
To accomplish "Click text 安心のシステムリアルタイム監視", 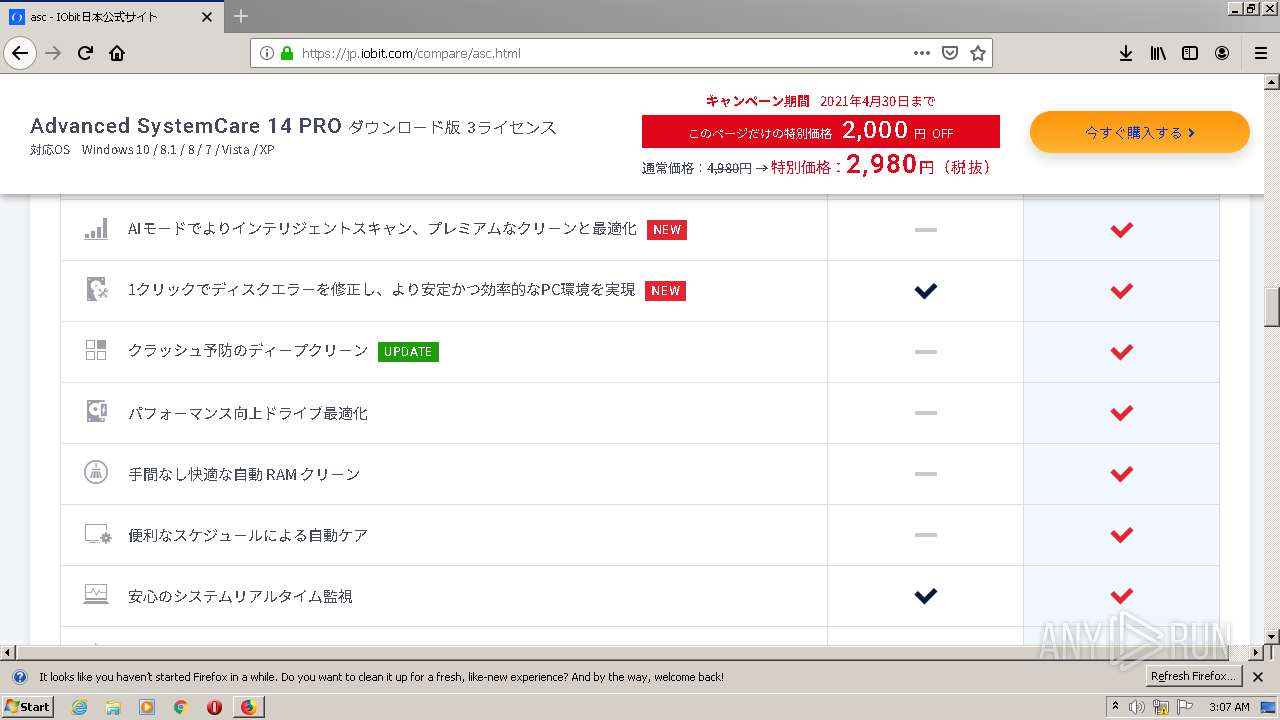I will pyautogui.click(x=240, y=596).
